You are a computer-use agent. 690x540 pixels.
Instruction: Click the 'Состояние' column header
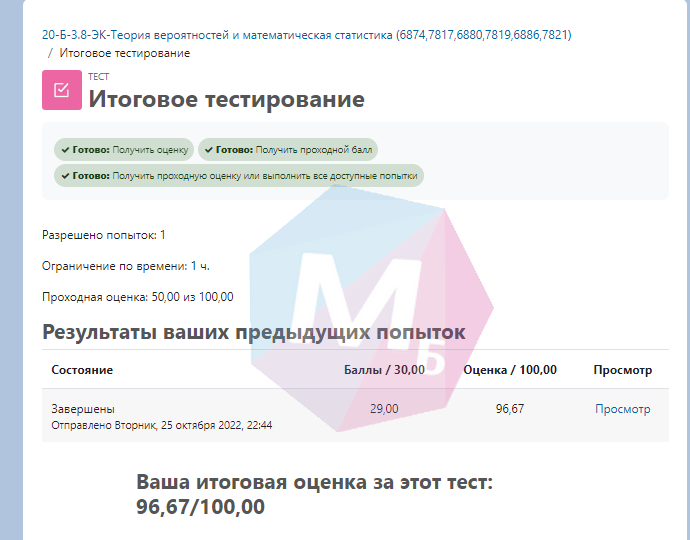point(82,370)
